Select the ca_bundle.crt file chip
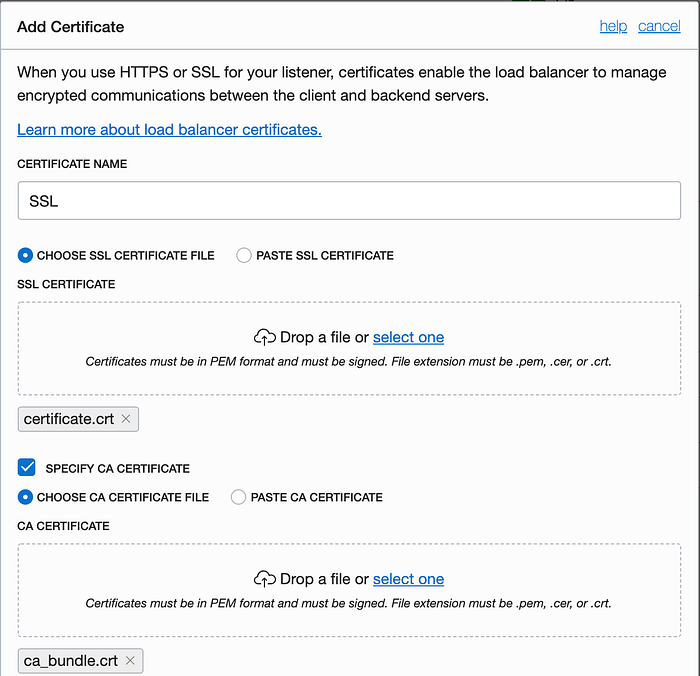700x676 pixels. click(80, 661)
